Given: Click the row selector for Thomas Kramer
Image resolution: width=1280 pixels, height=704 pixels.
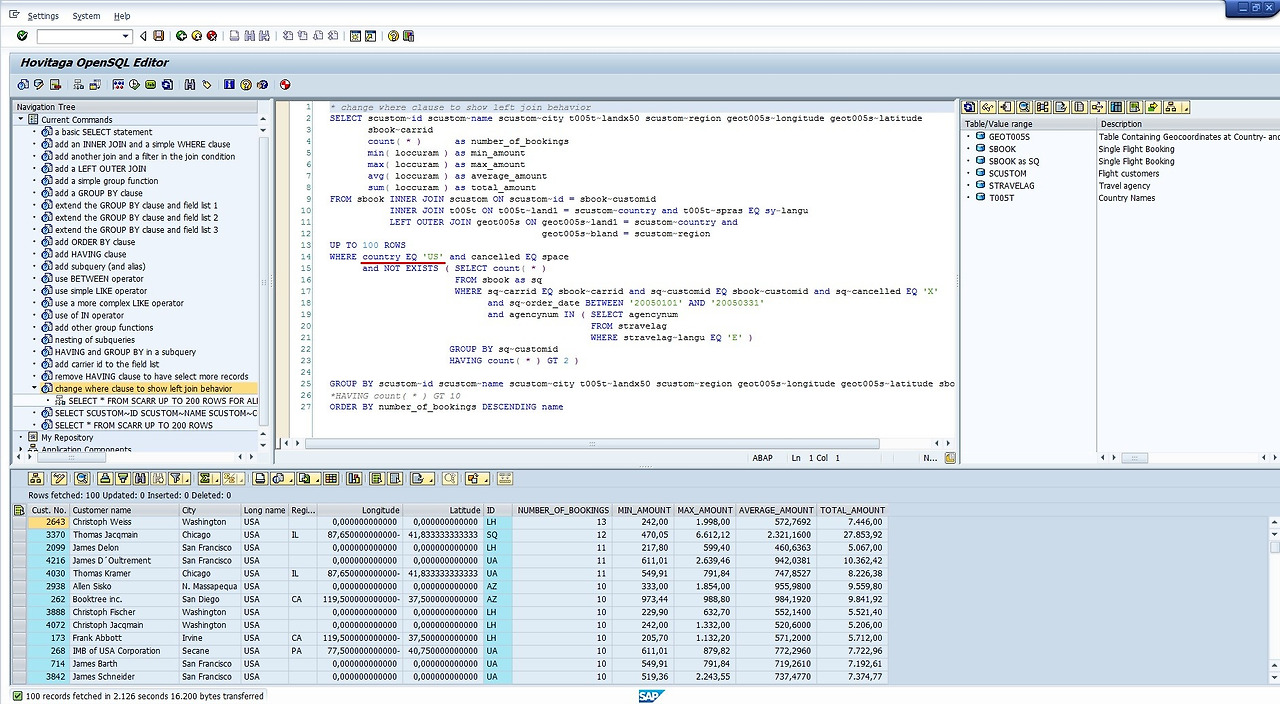Looking at the screenshot, I should pyautogui.click(x=19, y=573).
